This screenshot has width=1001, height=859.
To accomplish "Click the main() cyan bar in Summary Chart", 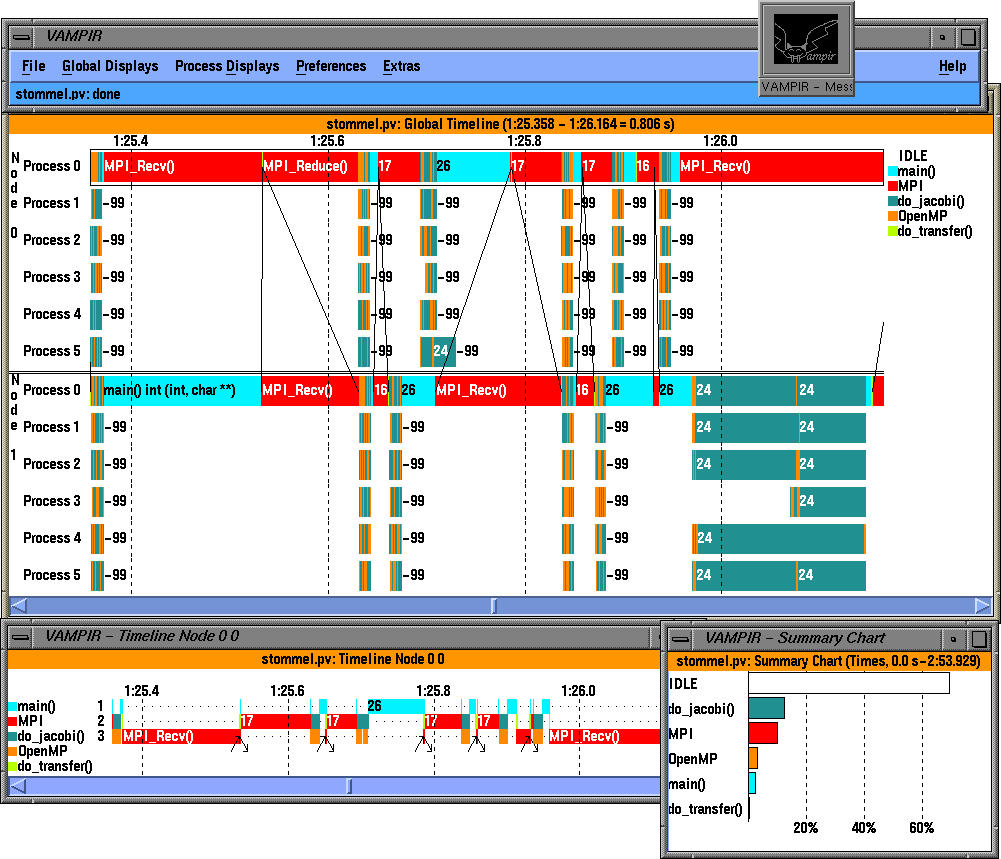I will tap(752, 784).
